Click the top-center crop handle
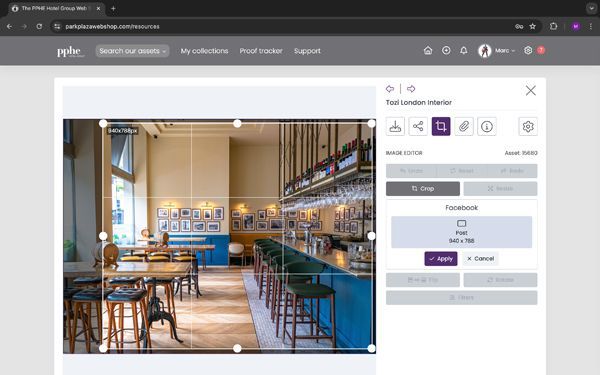 (237, 124)
